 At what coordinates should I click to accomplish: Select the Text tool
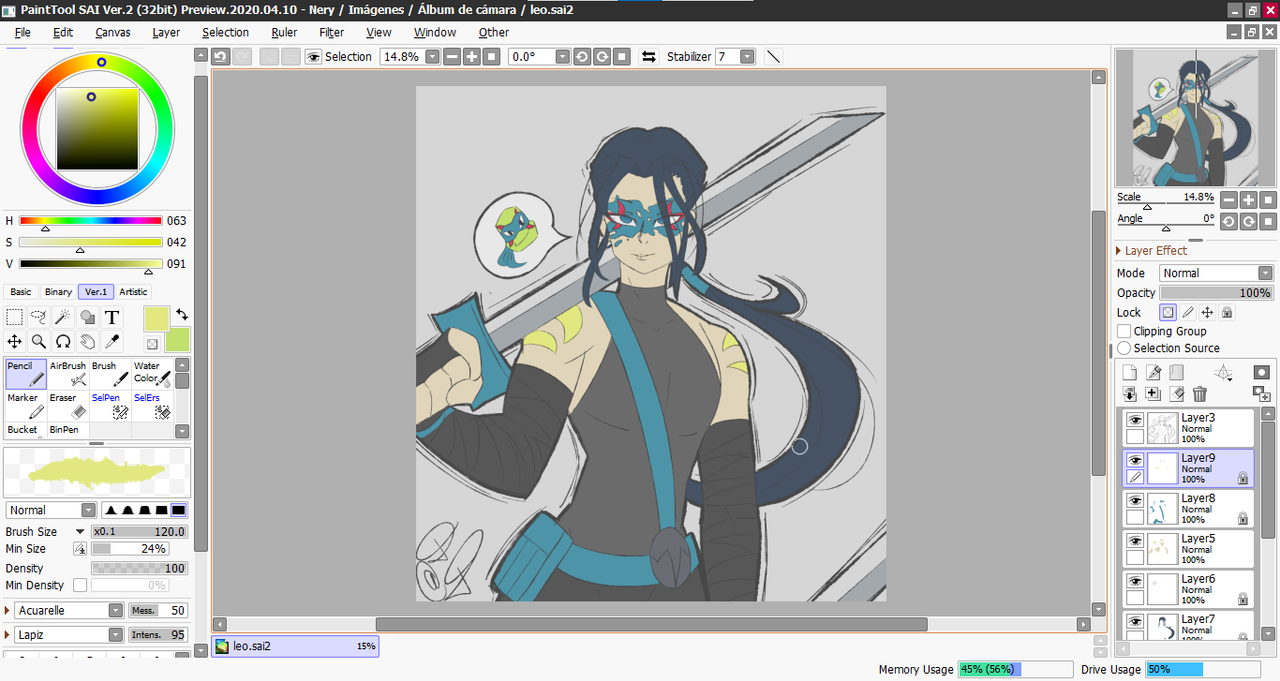[112, 317]
